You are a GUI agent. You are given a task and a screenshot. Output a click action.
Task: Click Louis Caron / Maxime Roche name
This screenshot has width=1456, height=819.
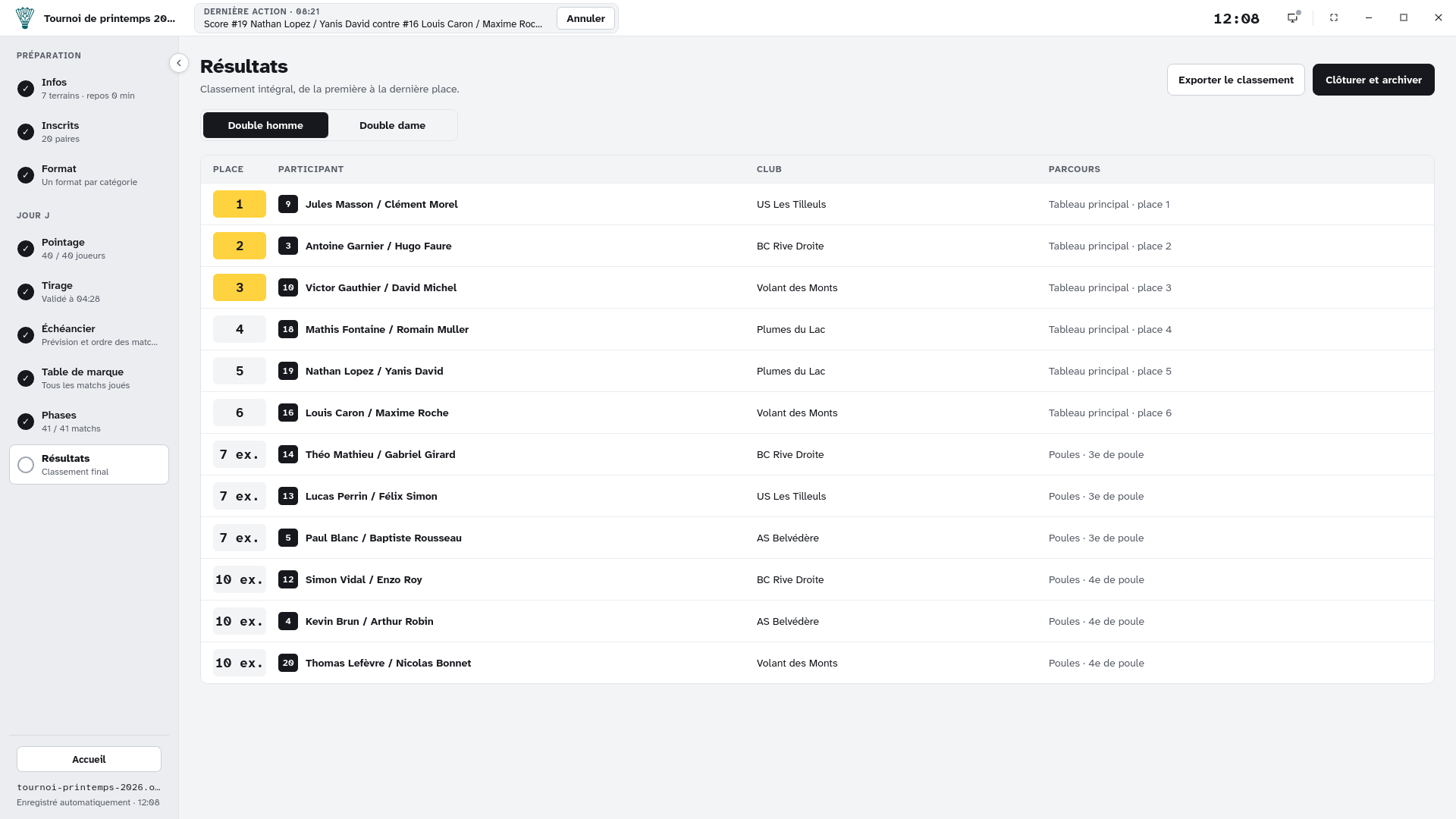[377, 413]
